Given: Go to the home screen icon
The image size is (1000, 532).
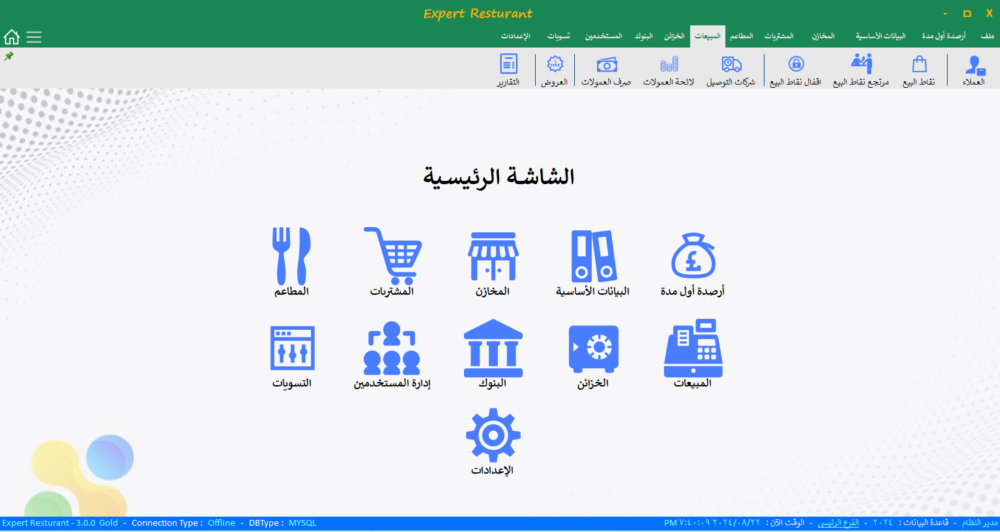Looking at the screenshot, I should (12, 37).
